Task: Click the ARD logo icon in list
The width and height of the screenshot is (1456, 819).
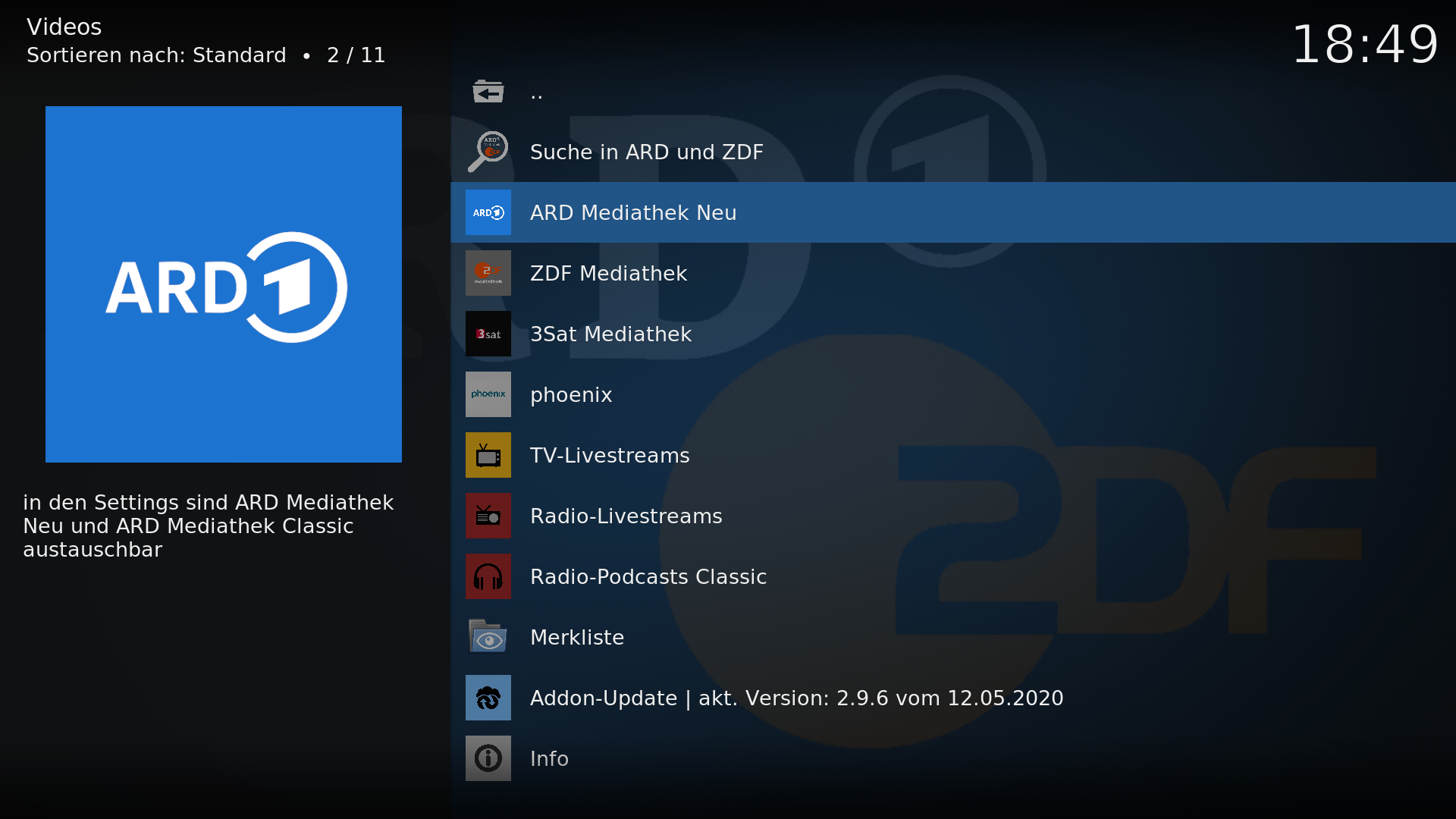Action: tap(488, 212)
